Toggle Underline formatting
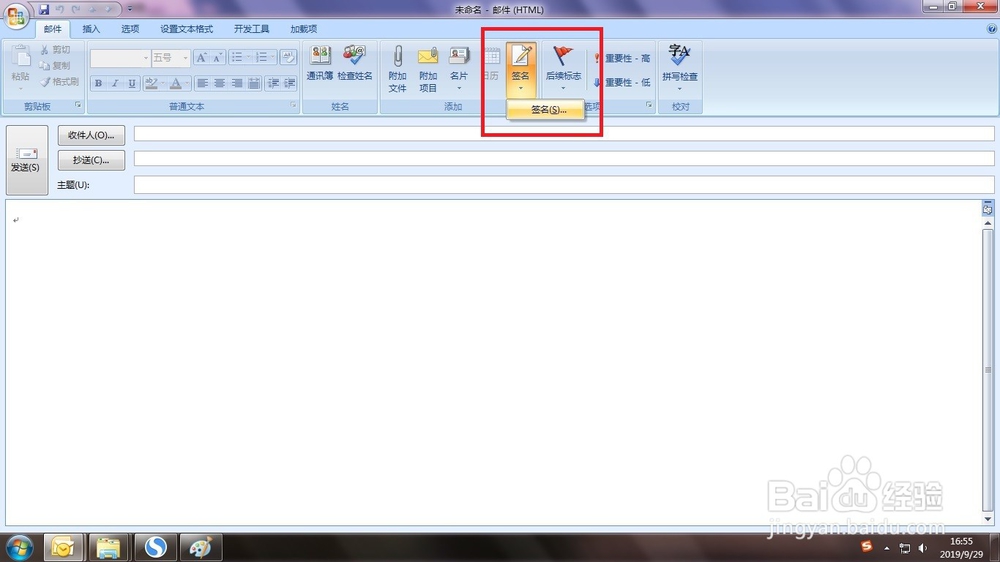 [x=131, y=83]
